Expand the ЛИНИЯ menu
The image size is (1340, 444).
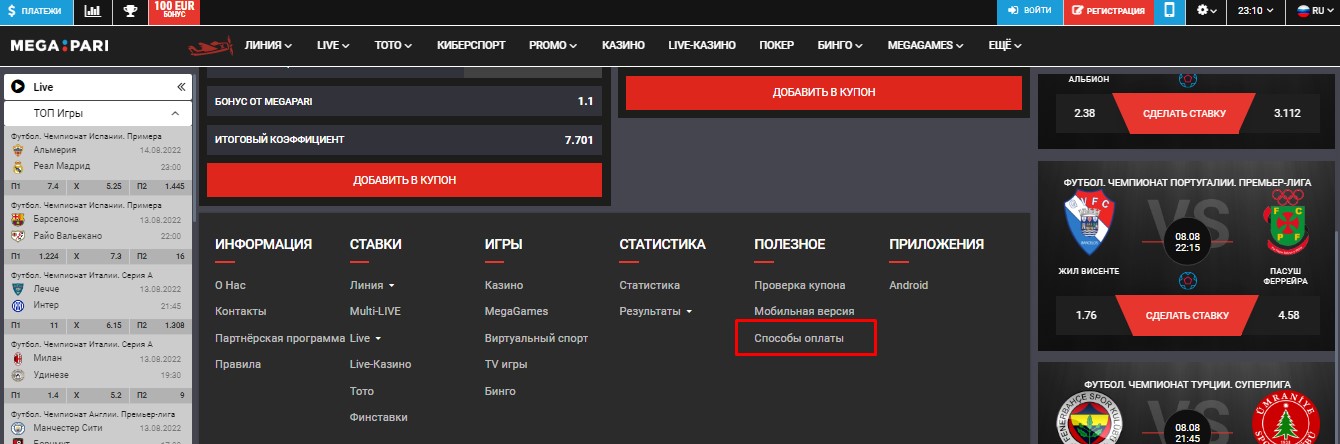[x=268, y=46]
